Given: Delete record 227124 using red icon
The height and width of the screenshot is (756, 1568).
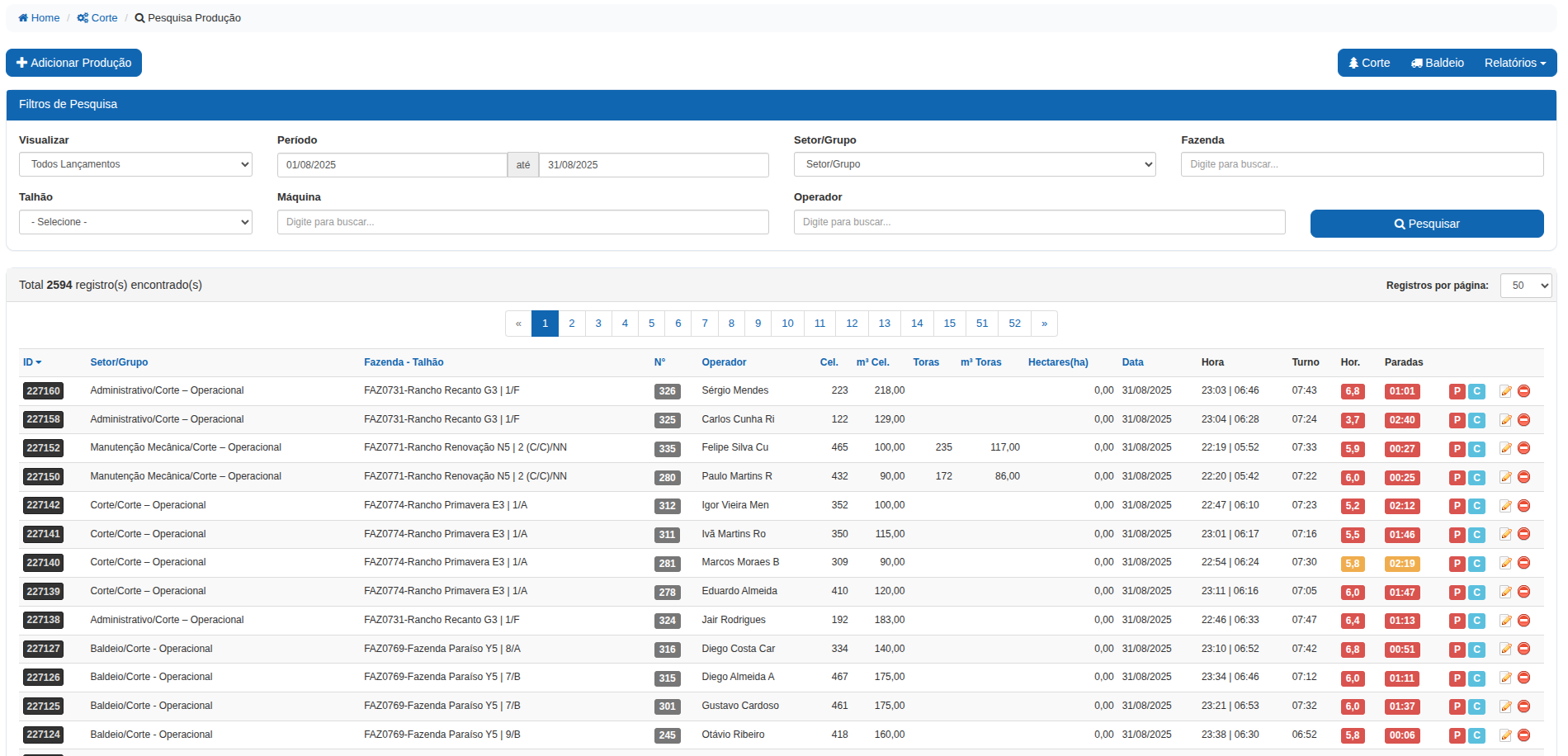Looking at the screenshot, I should coord(1523,735).
